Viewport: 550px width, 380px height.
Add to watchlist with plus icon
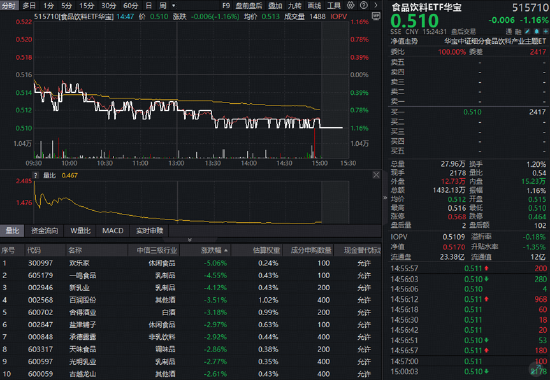tap(545, 31)
